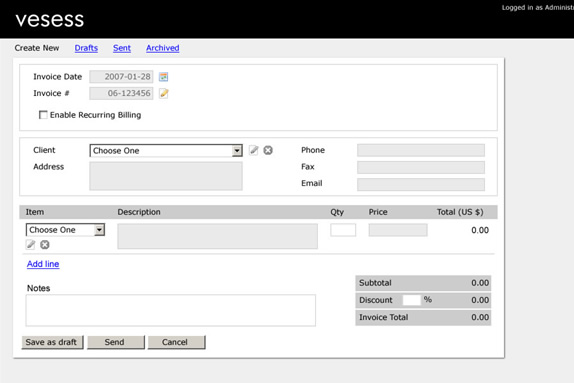This screenshot has width=574, height=383.
Task: Click the Save as draft button
Action: (x=52, y=342)
